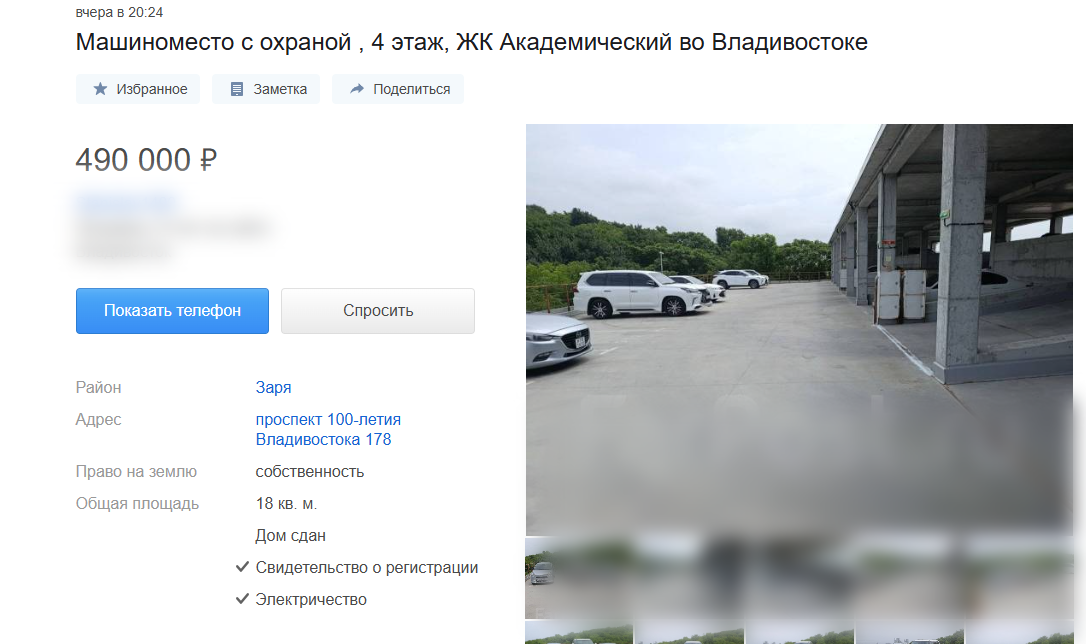
Task: Click the blurred seller name link below the price
Action: coord(127,202)
